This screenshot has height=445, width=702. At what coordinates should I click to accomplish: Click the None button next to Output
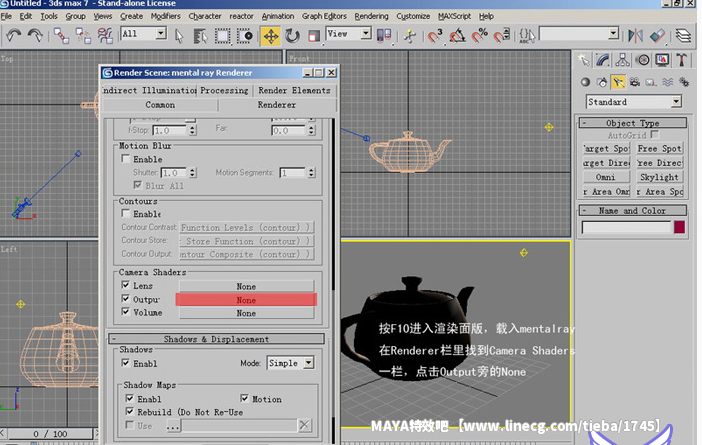[246, 300]
